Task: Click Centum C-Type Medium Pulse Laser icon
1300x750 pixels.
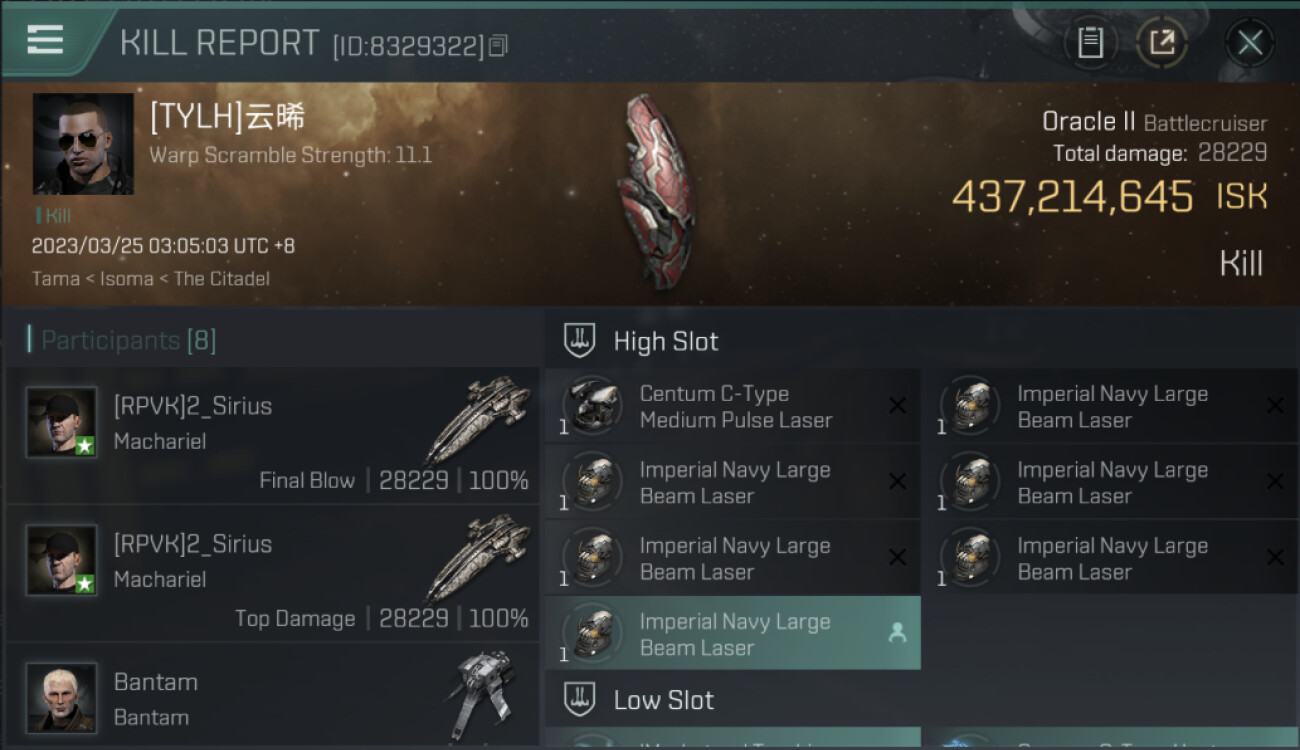Action: coord(592,406)
